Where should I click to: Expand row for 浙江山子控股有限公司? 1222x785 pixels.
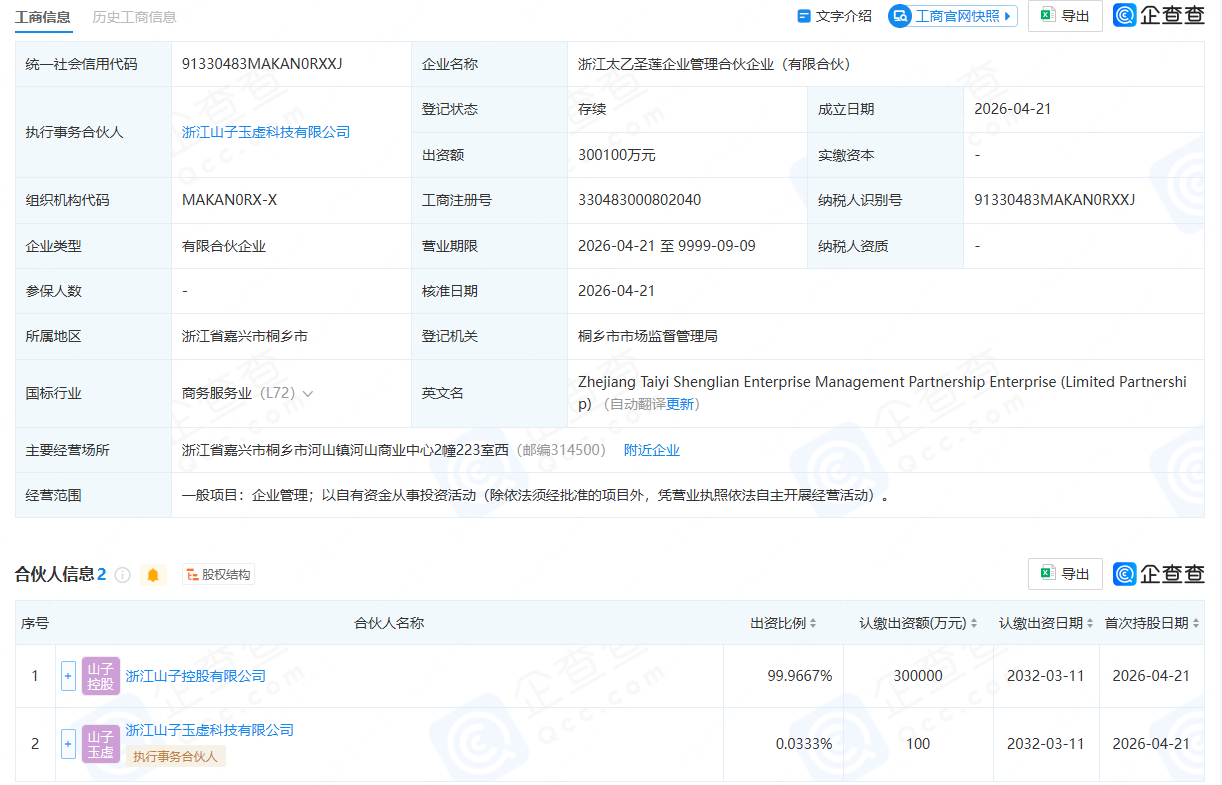click(x=68, y=676)
